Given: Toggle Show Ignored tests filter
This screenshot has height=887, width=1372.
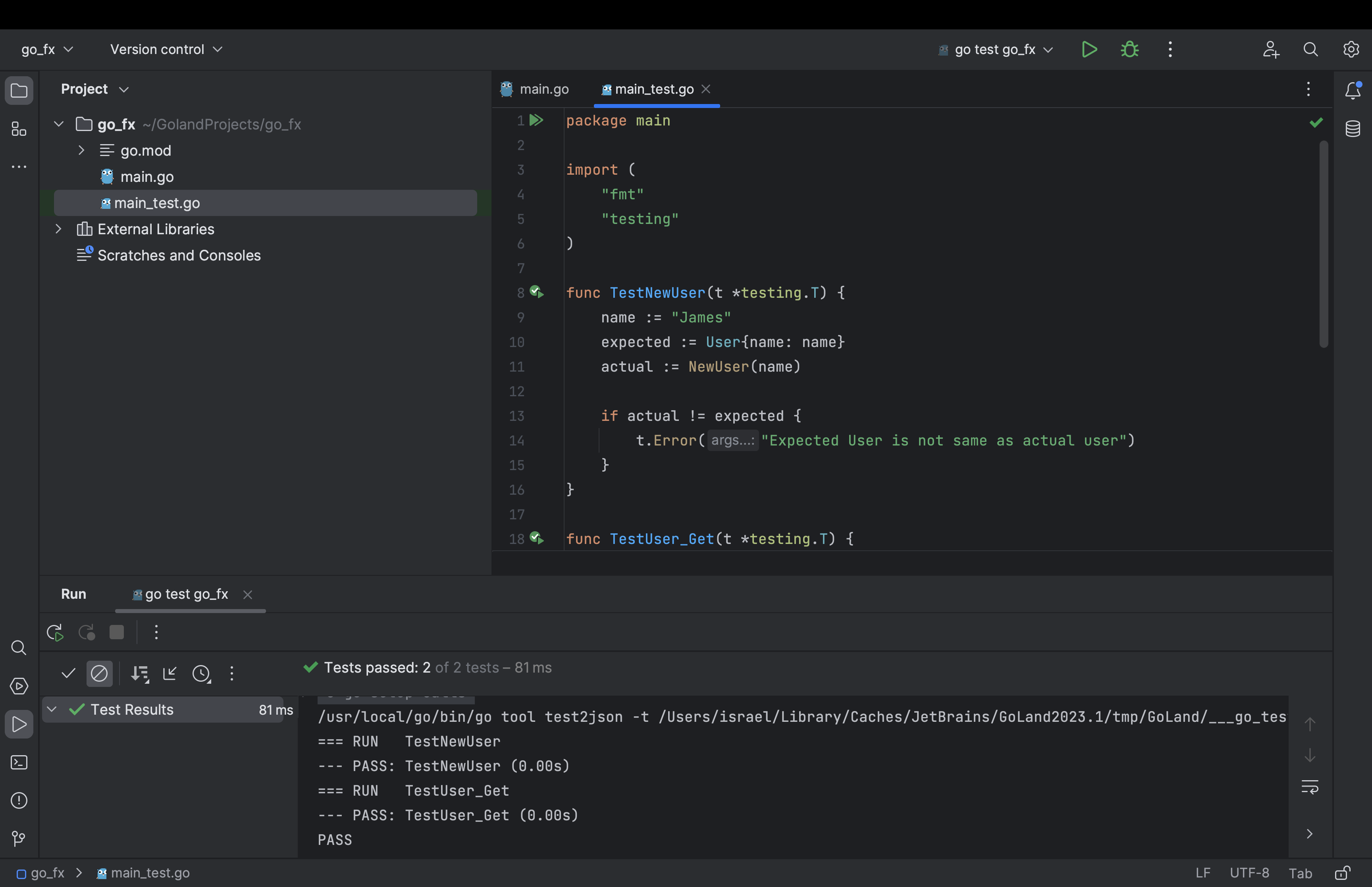Looking at the screenshot, I should click(99, 673).
